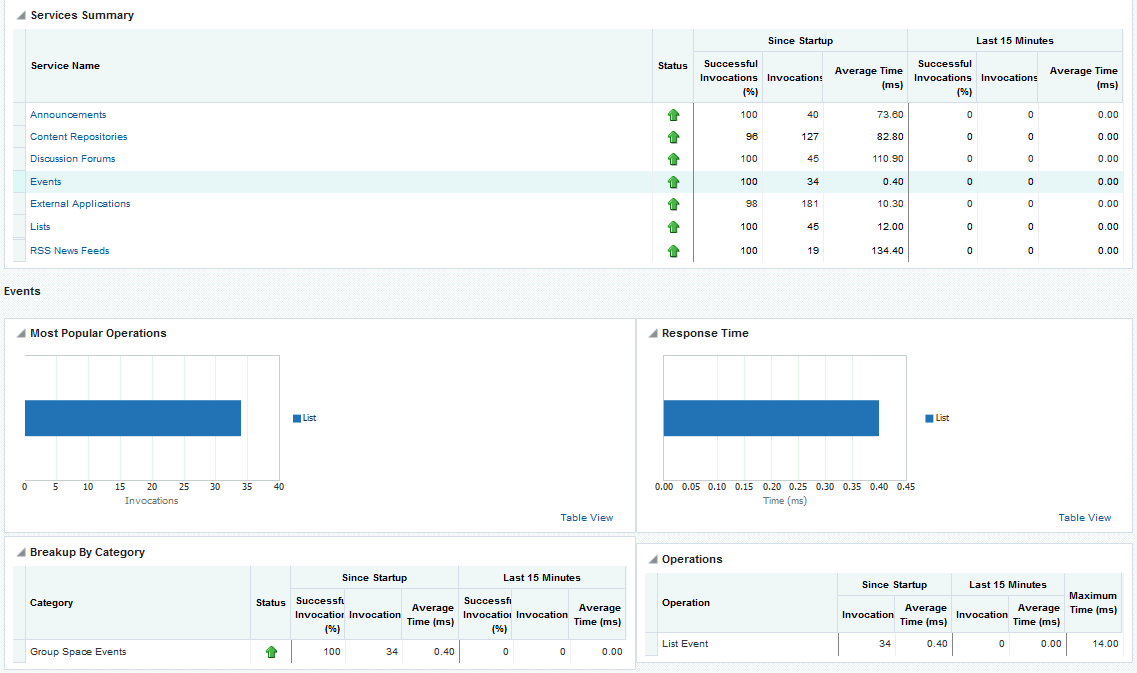This screenshot has width=1137, height=673.
Task: Click the blue List legend swatch in Response Time
Action: [929, 419]
